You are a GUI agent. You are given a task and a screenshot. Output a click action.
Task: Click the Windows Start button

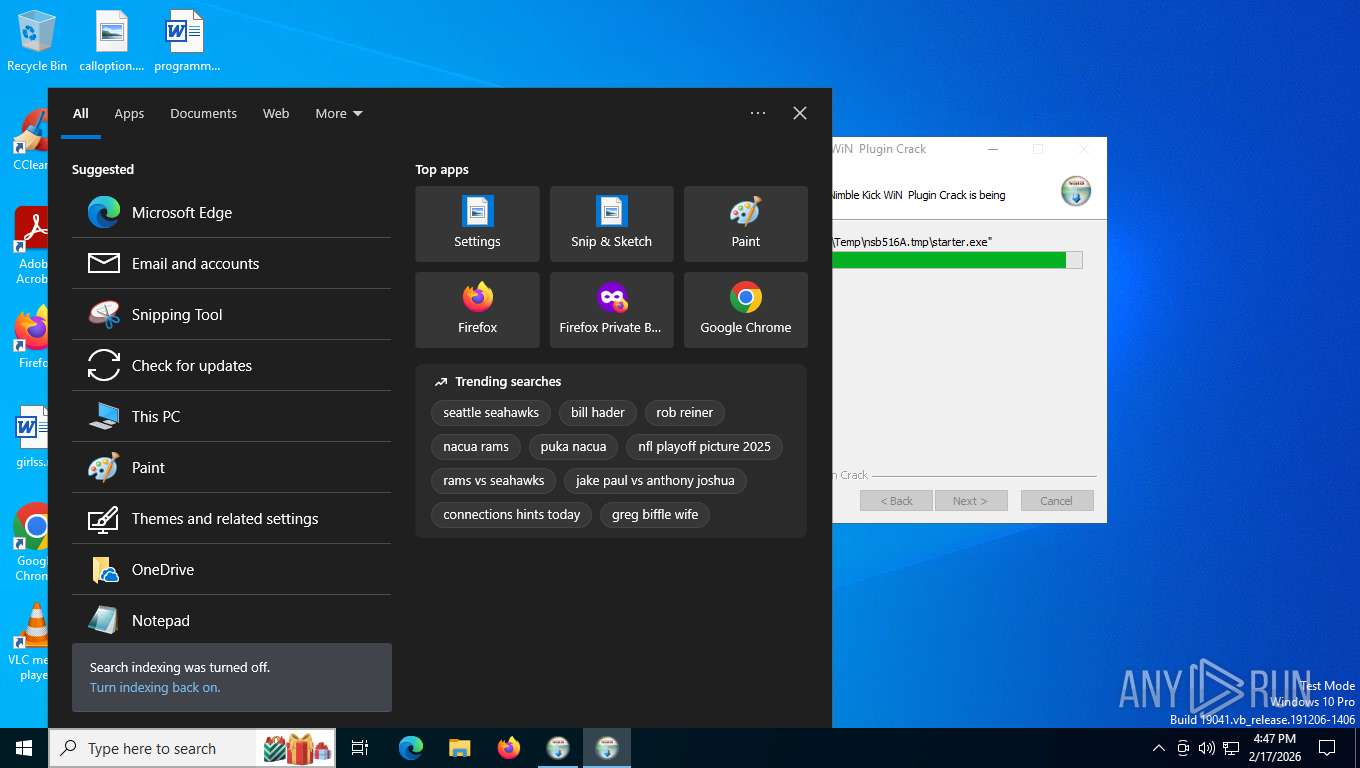(24, 748)
